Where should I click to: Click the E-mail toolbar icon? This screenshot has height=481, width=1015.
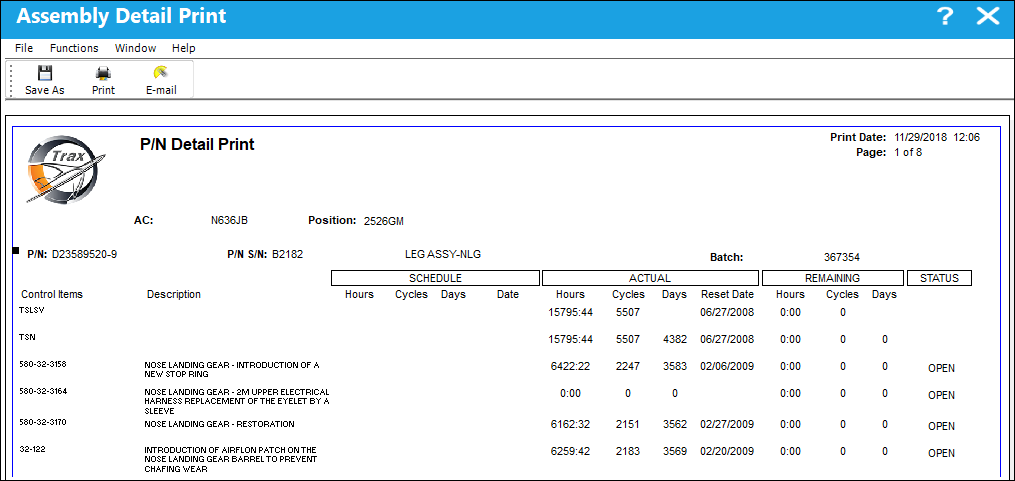[161, 73]
